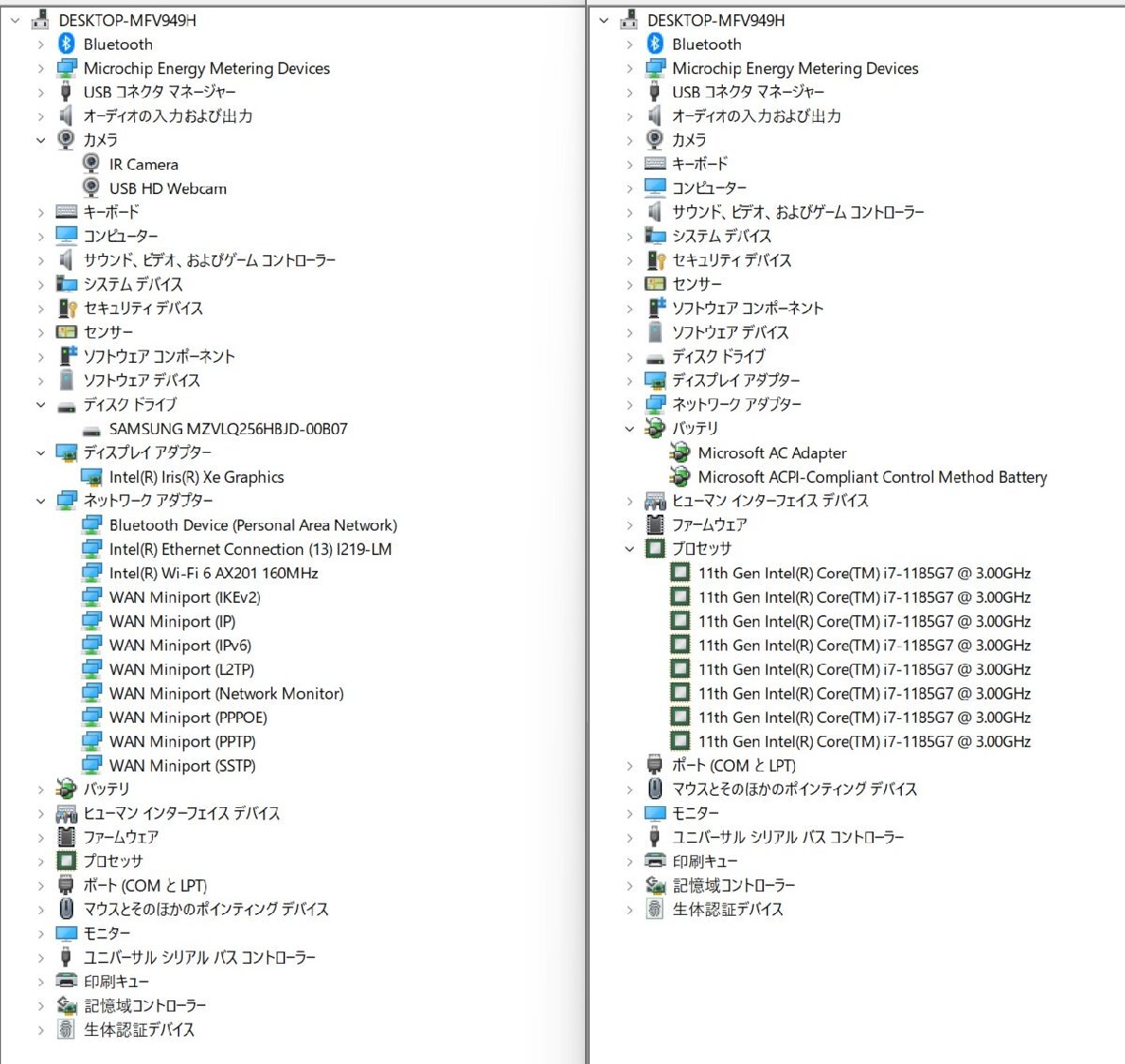
Task: Click the 記憶域コントローラー icon in left window
Action: pyautogui.click(x=66, y=1006)
